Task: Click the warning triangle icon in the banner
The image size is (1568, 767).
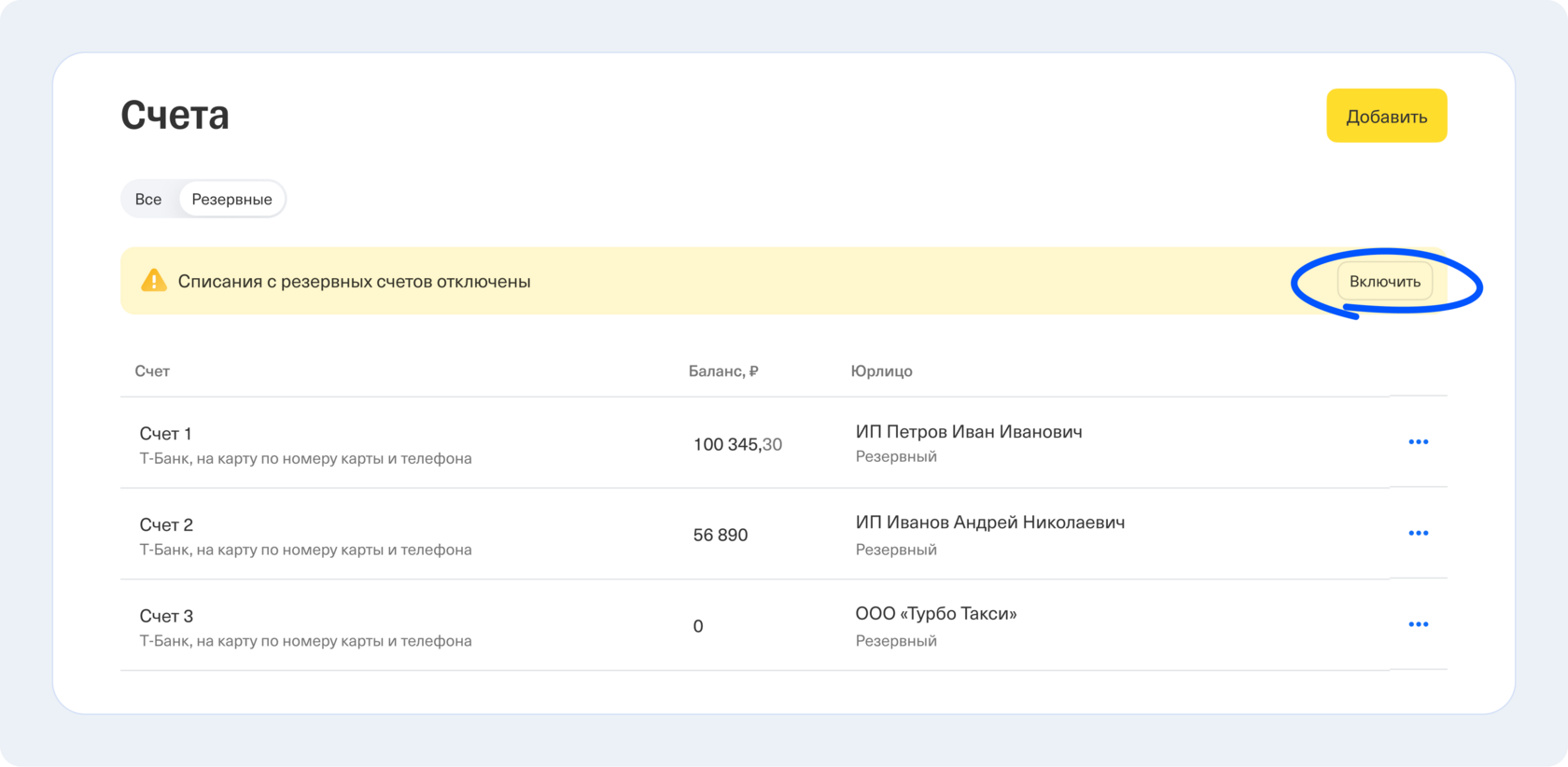Action: tap(153, 281)
